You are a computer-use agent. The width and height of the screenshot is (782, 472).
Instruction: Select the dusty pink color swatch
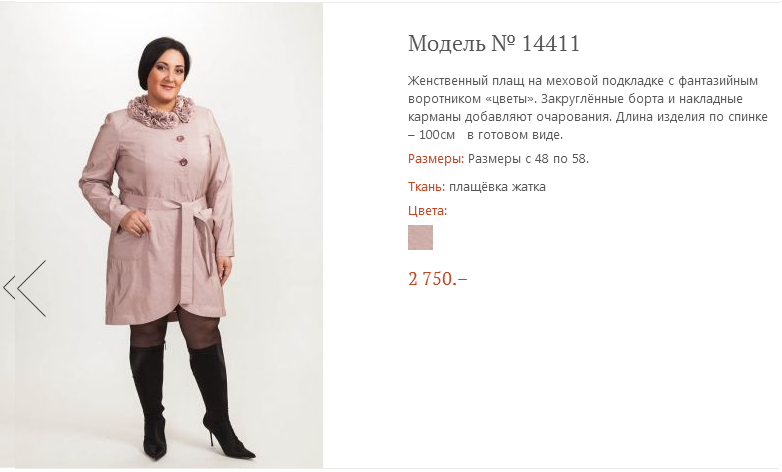[x=420, y=237]
